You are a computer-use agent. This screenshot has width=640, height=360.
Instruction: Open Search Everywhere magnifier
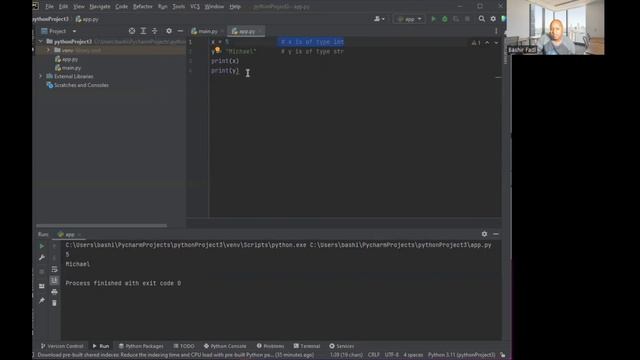point(482,19)
